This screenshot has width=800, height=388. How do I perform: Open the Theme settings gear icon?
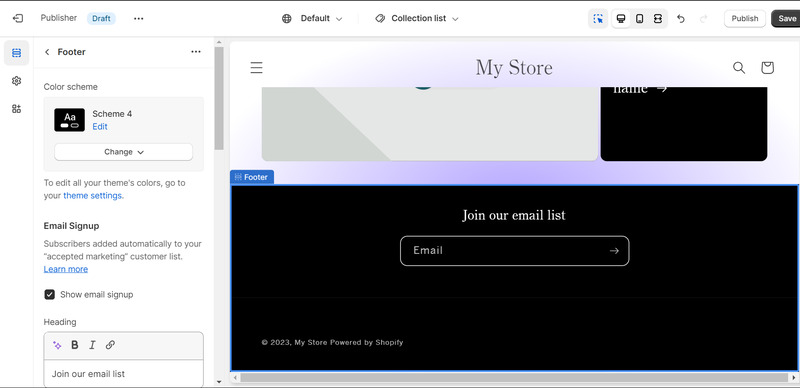(16, 81)
